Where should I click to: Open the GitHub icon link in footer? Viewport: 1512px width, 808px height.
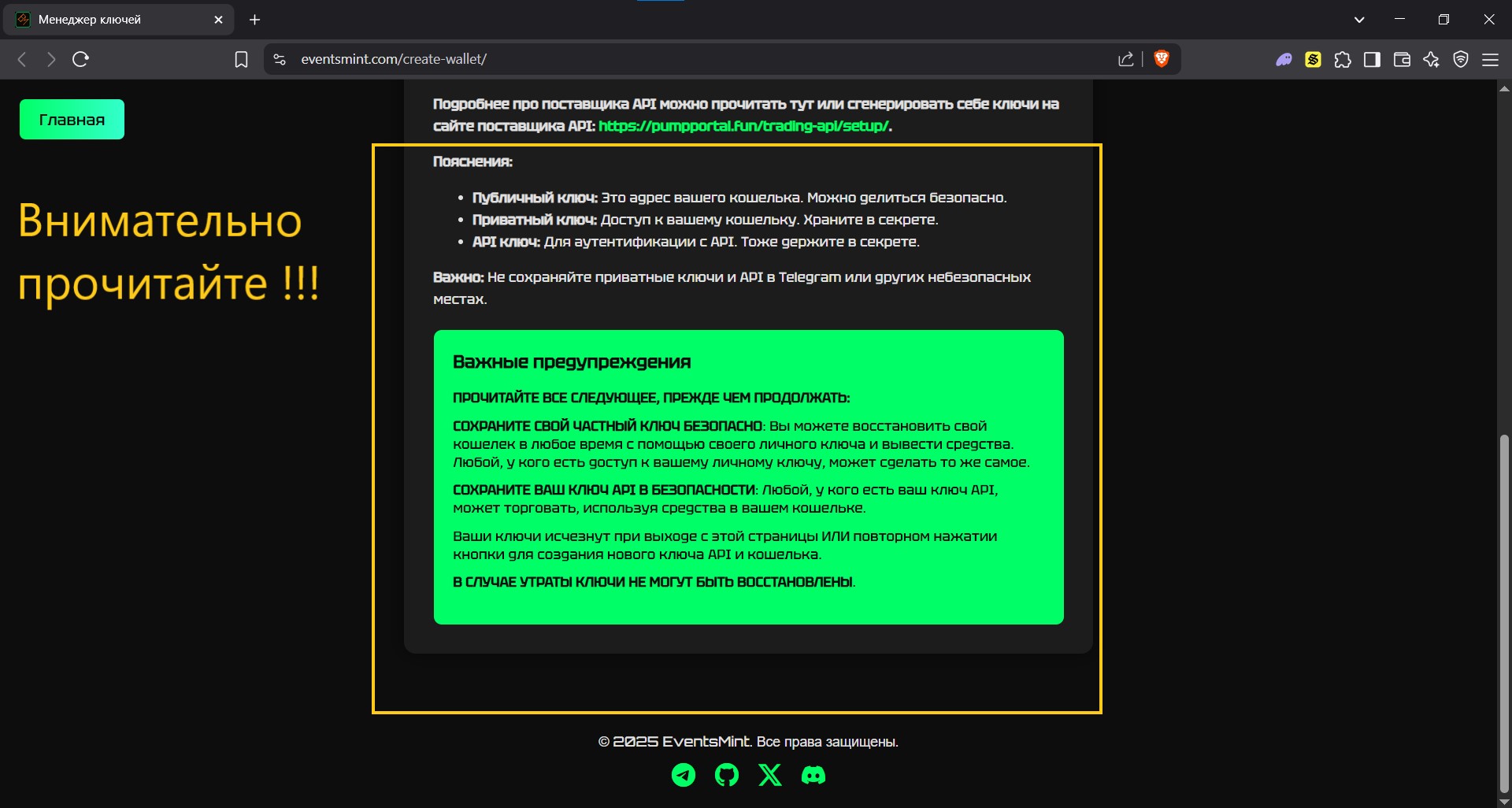pyautogui.click(x=726, y=775)
